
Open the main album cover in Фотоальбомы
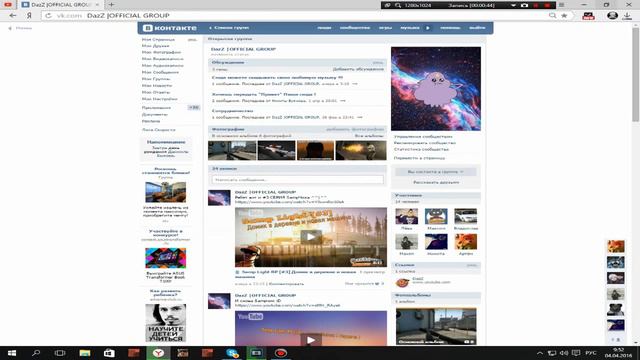tap(436, 326)
